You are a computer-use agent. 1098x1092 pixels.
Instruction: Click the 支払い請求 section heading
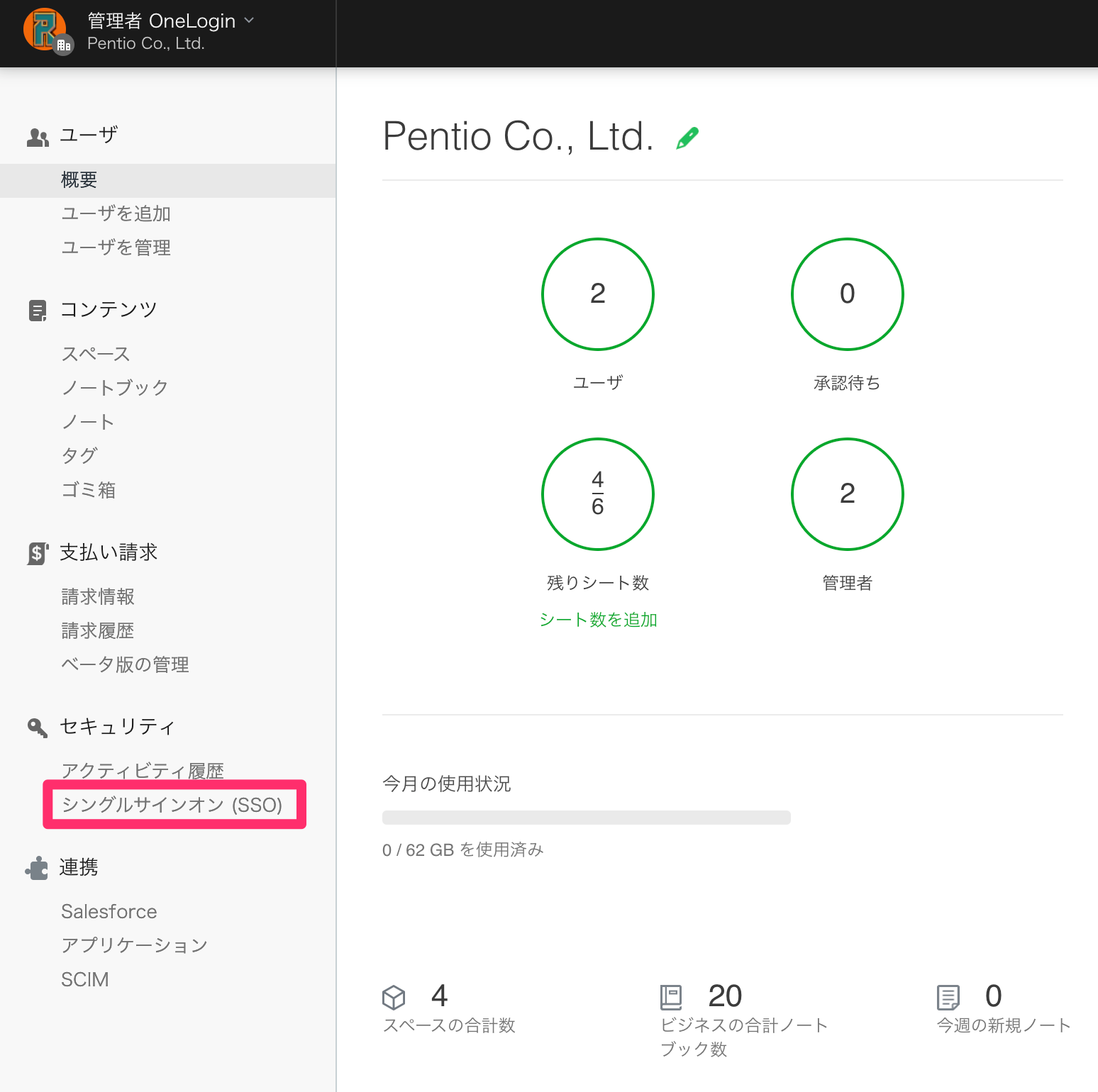pos(109,552)
